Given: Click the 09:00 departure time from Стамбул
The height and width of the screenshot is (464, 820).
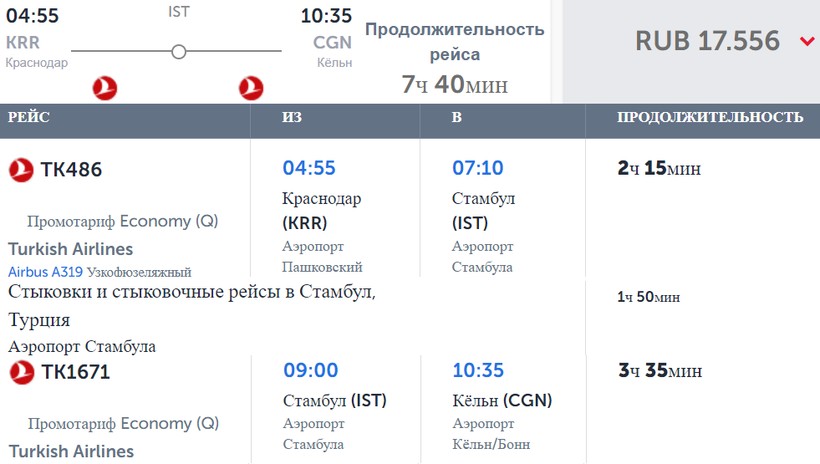Looking at the screenshot, I should [310, 371].
